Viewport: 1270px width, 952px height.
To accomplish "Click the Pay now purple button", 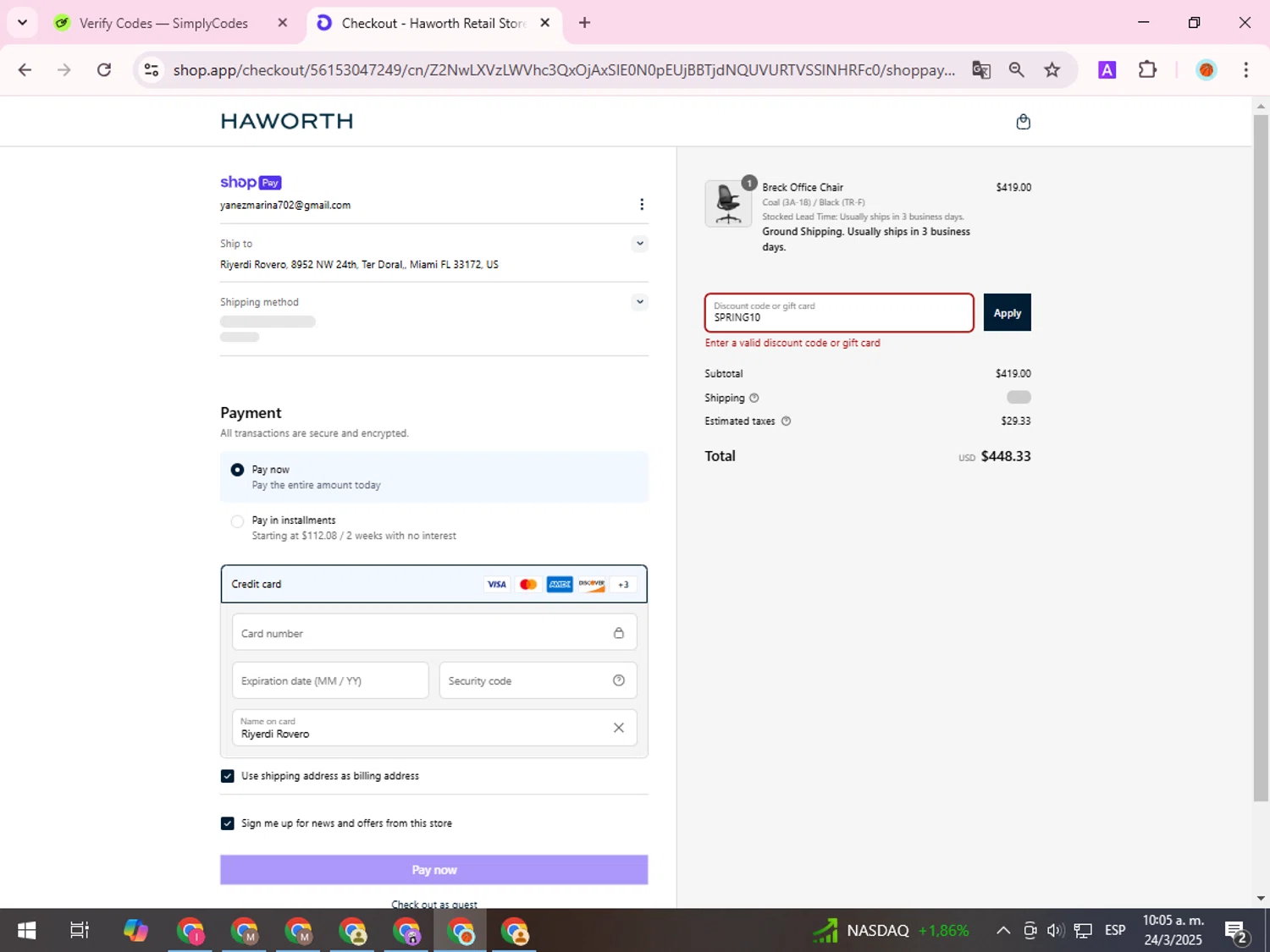I will (433, 870).
